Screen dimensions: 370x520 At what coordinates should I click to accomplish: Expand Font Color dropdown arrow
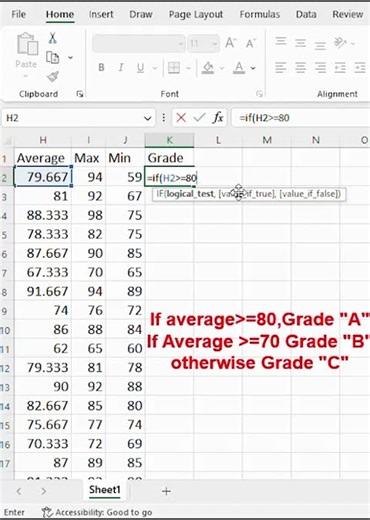(253, 68)
